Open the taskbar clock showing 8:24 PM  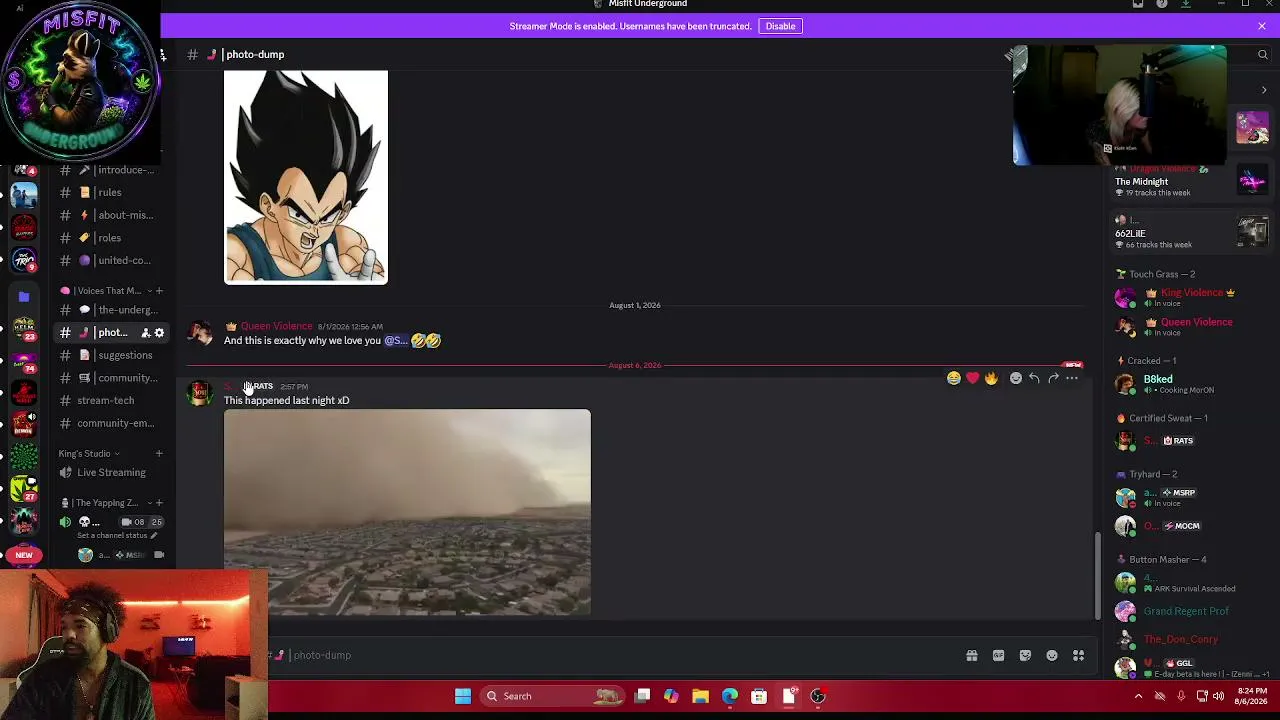[x=1253, y=696]
